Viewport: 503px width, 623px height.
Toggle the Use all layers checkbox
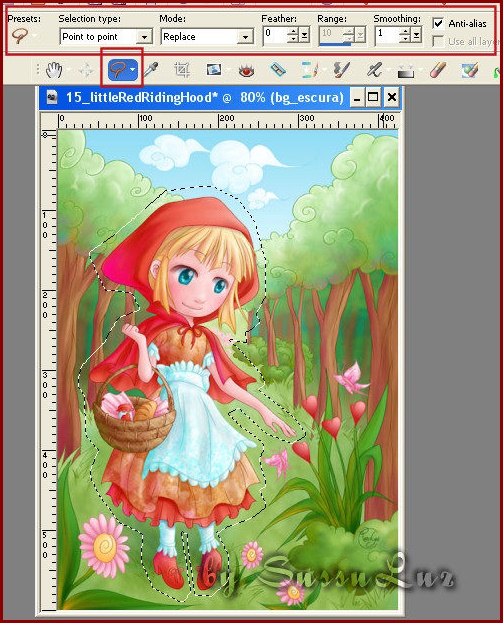click(438, 41)
